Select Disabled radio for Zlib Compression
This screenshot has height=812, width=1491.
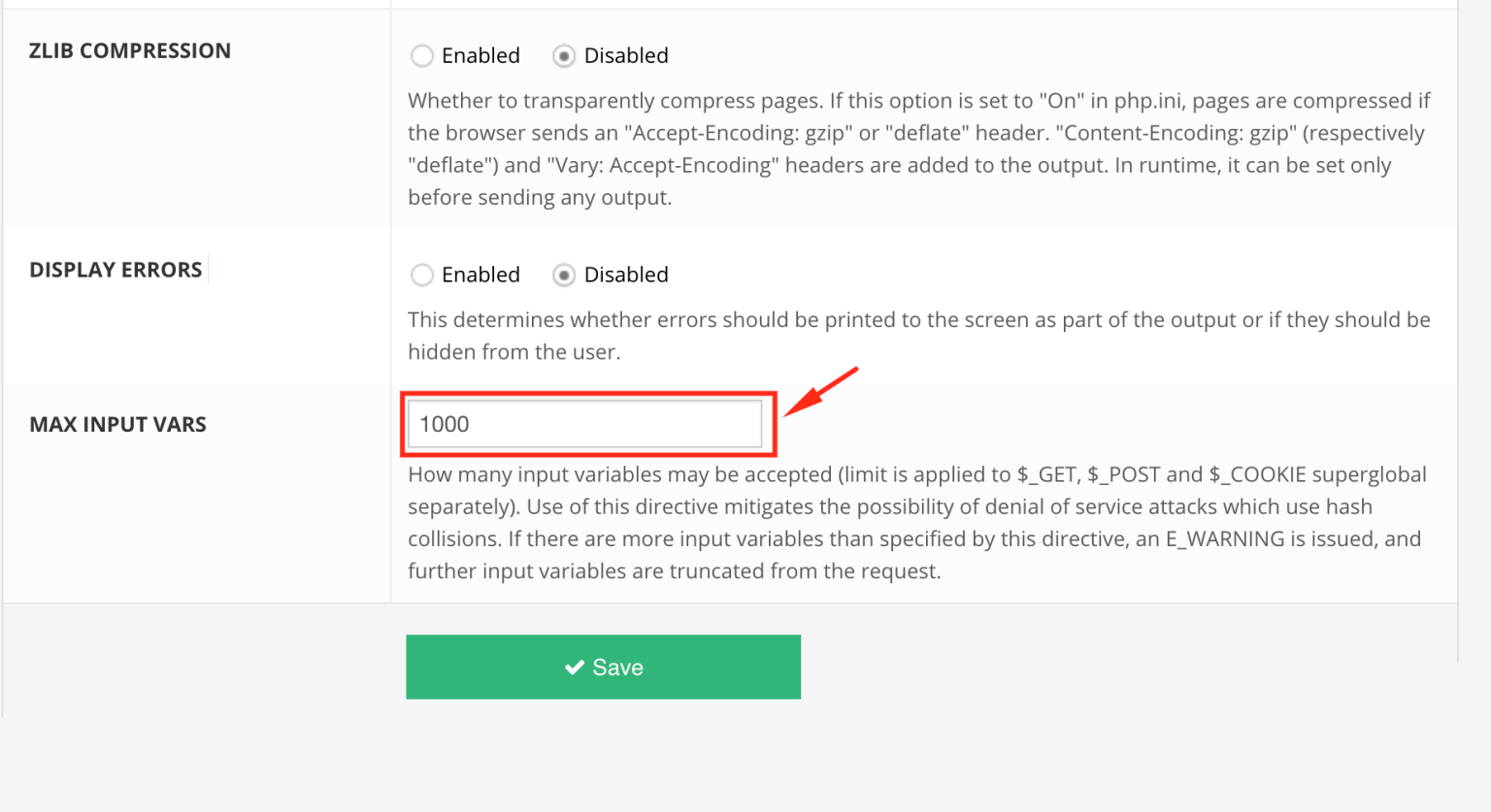coord(564,56)
